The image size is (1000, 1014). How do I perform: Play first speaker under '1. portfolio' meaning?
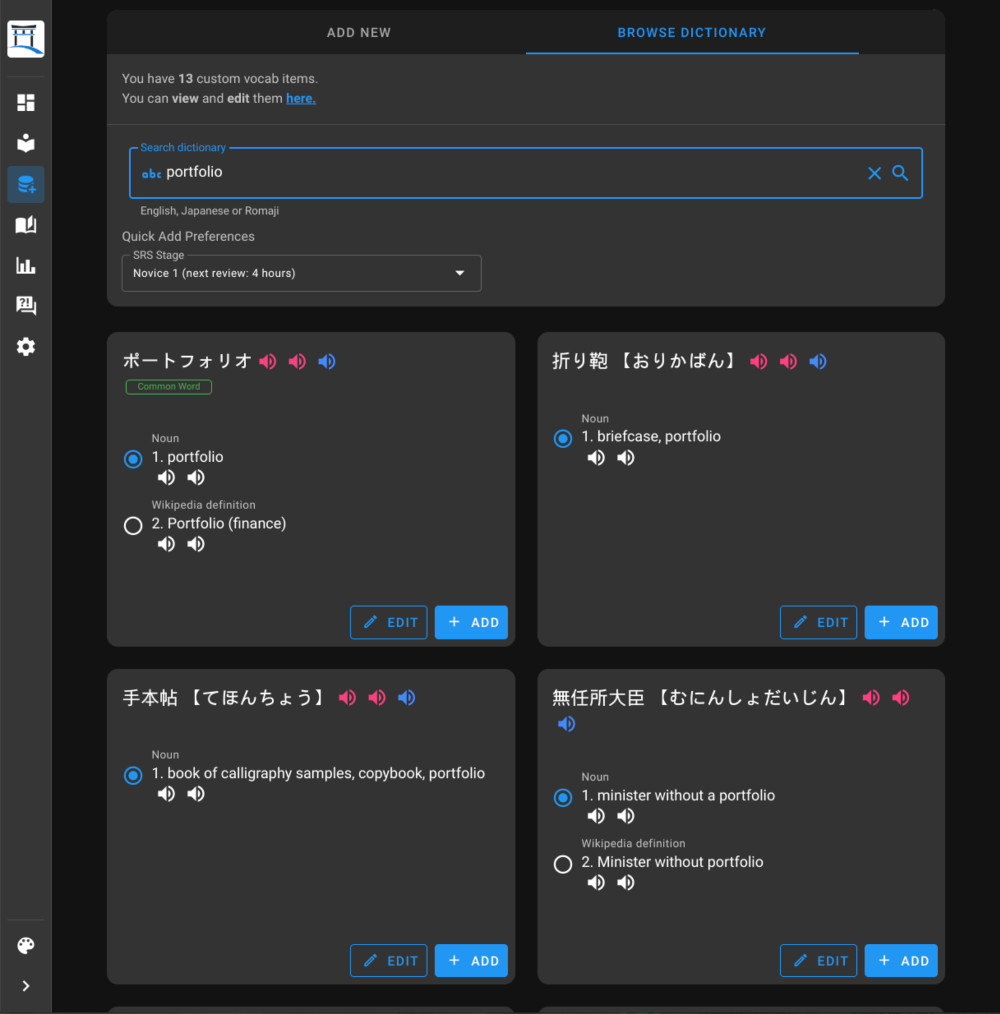(x=166, y=477)
